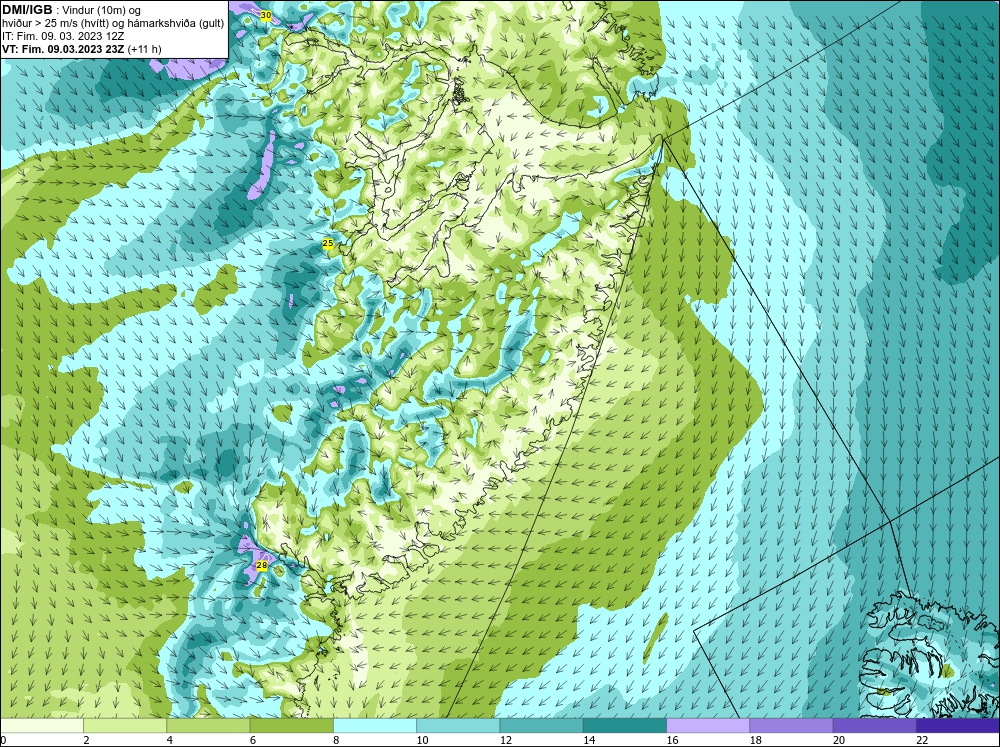Select the 12–14 m/s legend color swatch
Image resolution: width=1000 pixels, height=747 pixels.
coord(541,725)
